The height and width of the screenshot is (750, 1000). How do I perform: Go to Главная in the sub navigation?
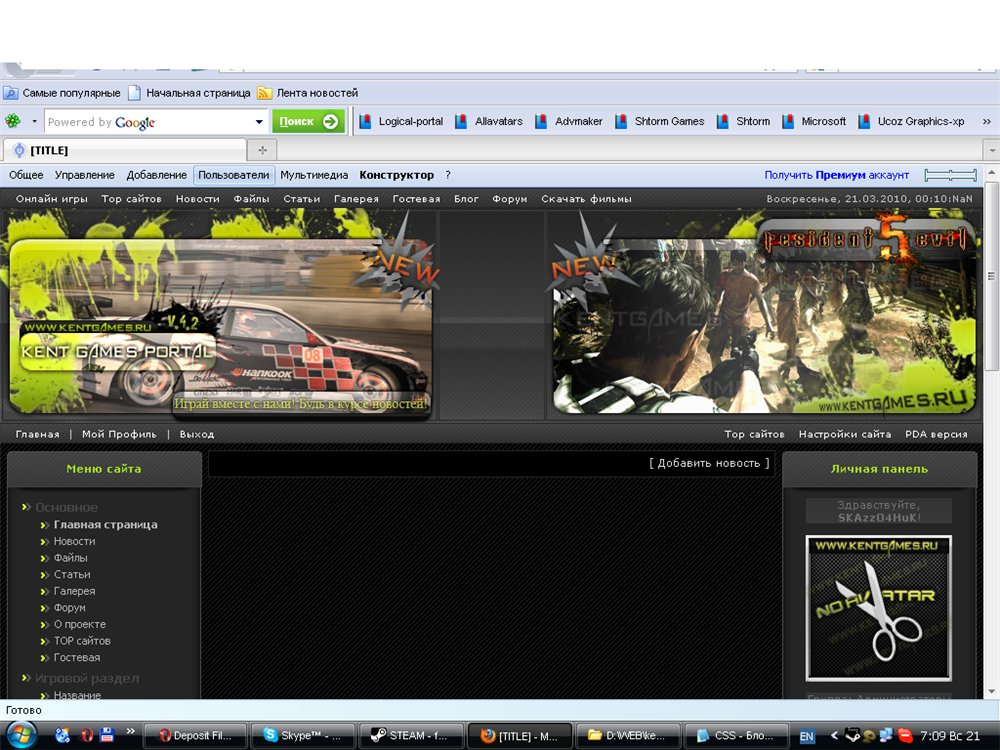click(x=38, y=434)
